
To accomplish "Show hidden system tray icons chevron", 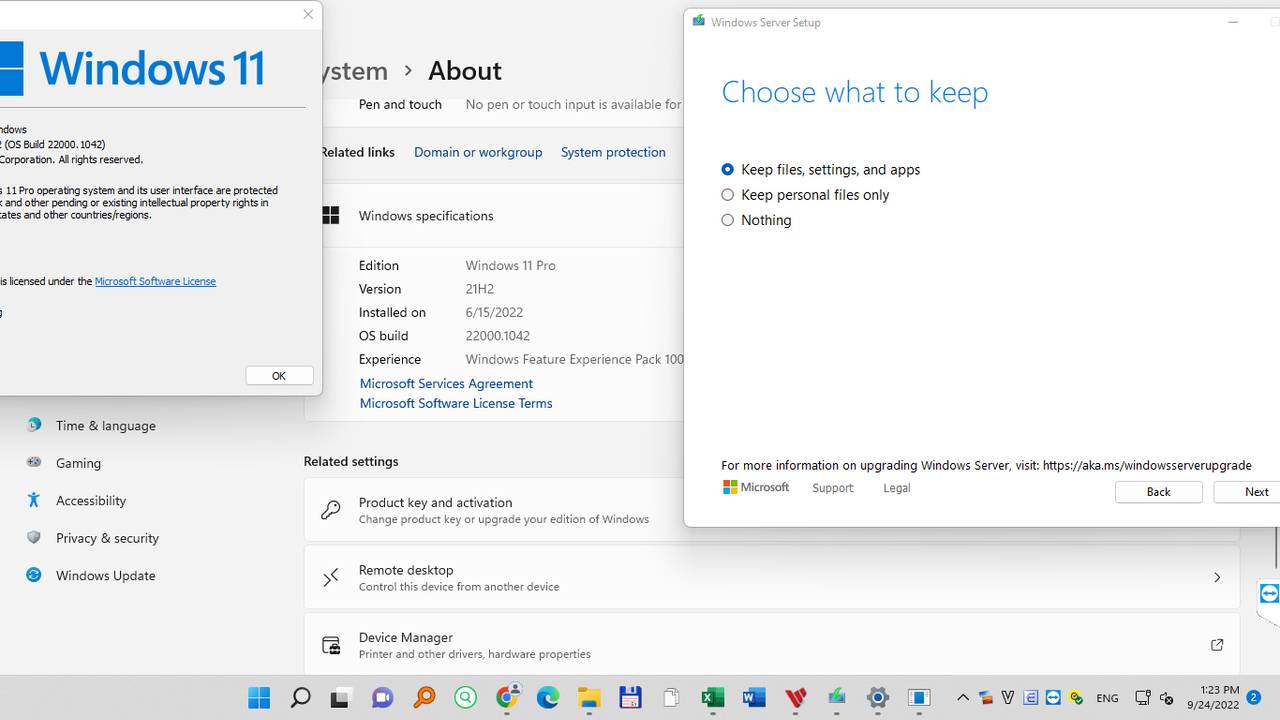I will (963, 698).
